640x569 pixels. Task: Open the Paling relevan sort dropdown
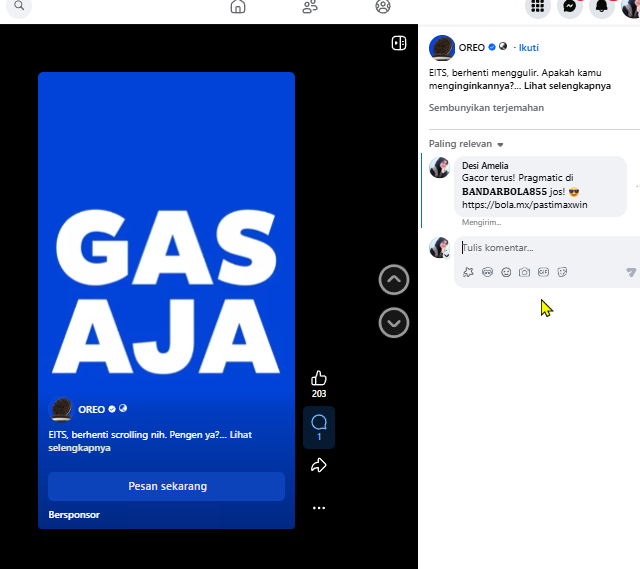(466, 144)
